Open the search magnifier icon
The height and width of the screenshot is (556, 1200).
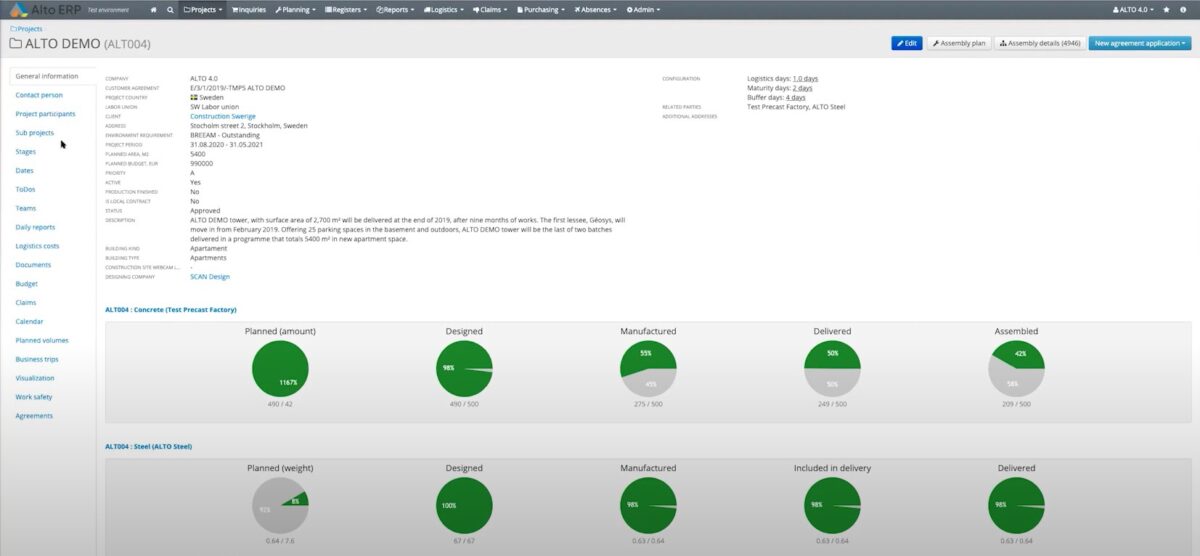coord(170,9)
